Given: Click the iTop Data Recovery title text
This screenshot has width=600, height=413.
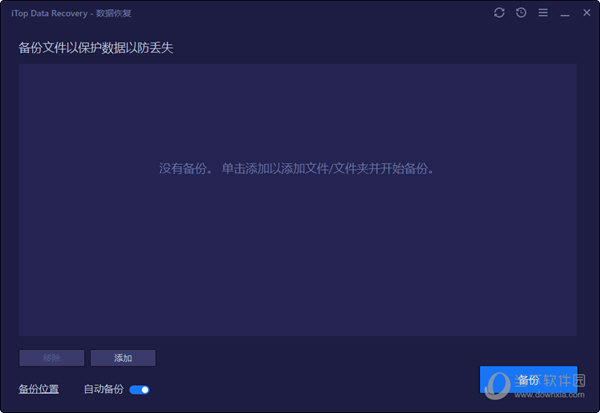Looking at the screenshot, I should pyautogui.click(x=71, y=13).
